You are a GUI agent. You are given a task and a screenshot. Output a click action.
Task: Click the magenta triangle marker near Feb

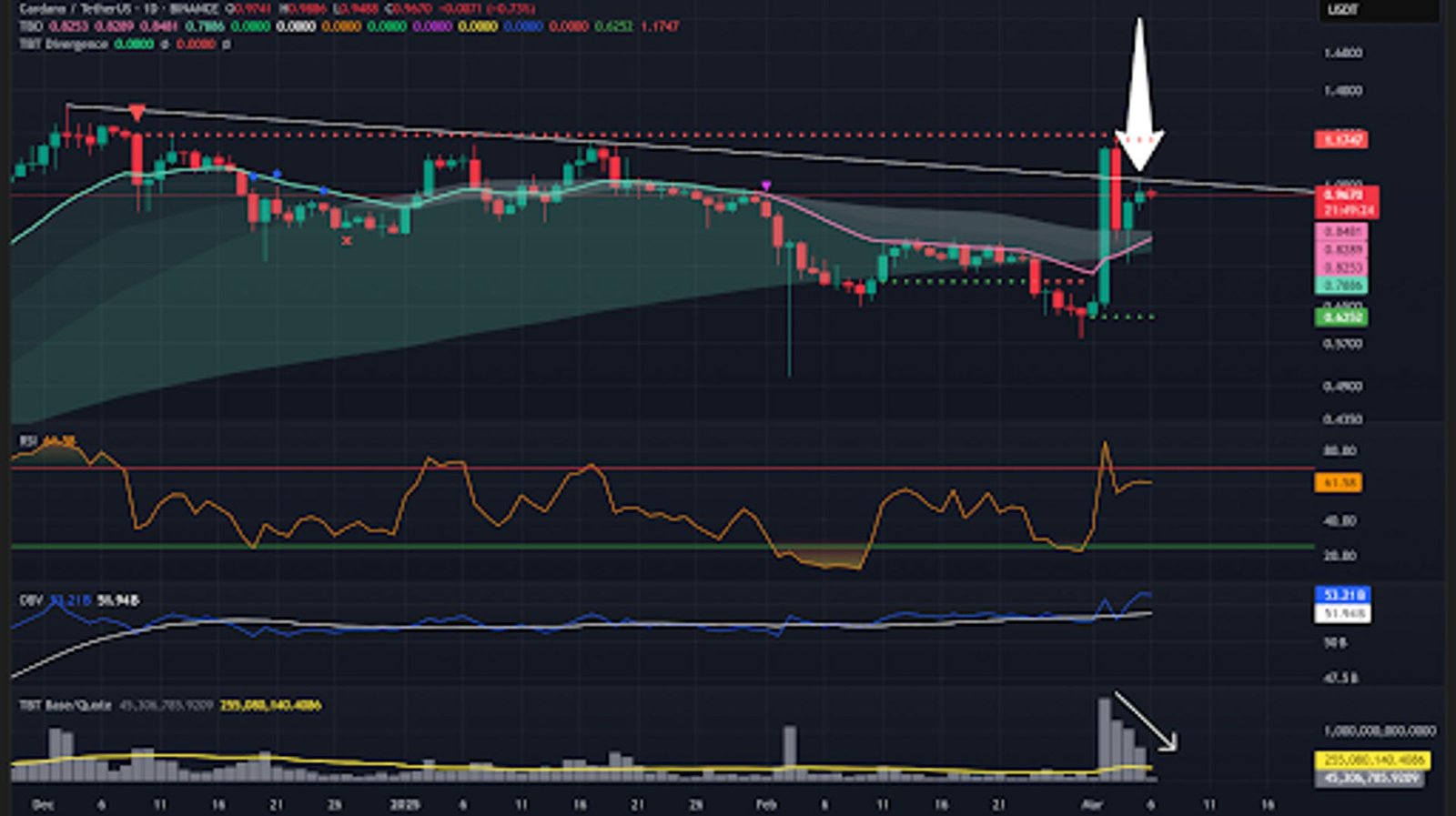coord(766,186)
